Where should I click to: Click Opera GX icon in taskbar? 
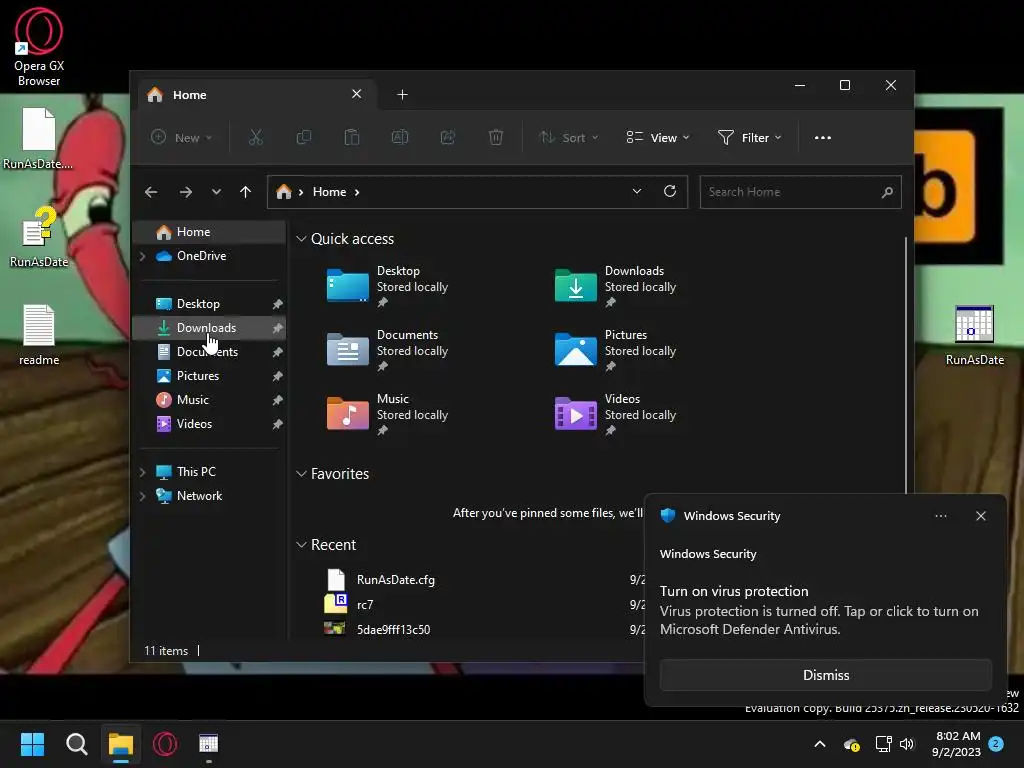click(x=165, y=744)
